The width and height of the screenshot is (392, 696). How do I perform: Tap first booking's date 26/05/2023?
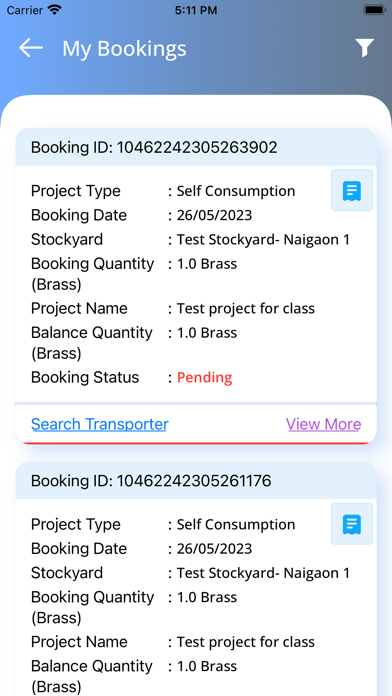click(214, 215)
